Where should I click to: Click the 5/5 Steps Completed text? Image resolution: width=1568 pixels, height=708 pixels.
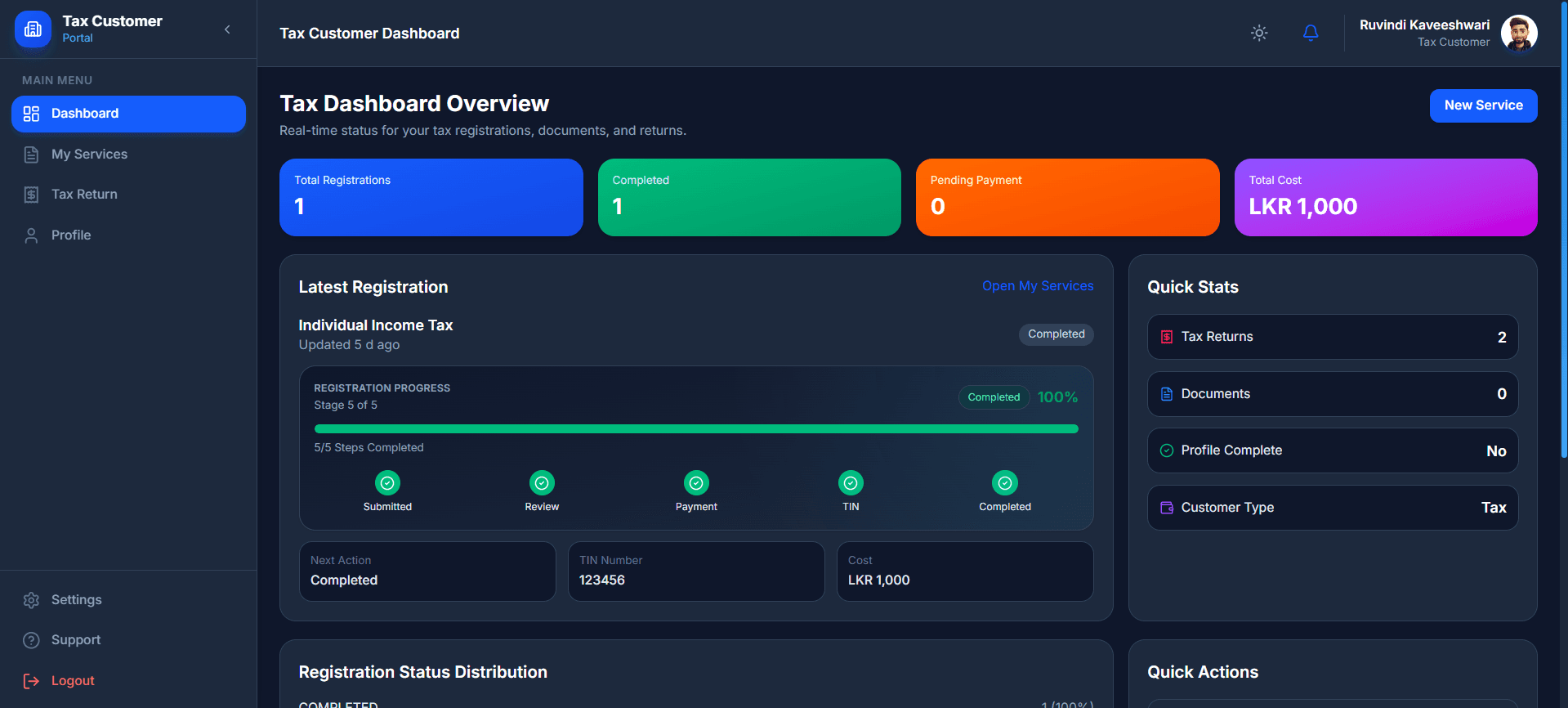point(369,448)
